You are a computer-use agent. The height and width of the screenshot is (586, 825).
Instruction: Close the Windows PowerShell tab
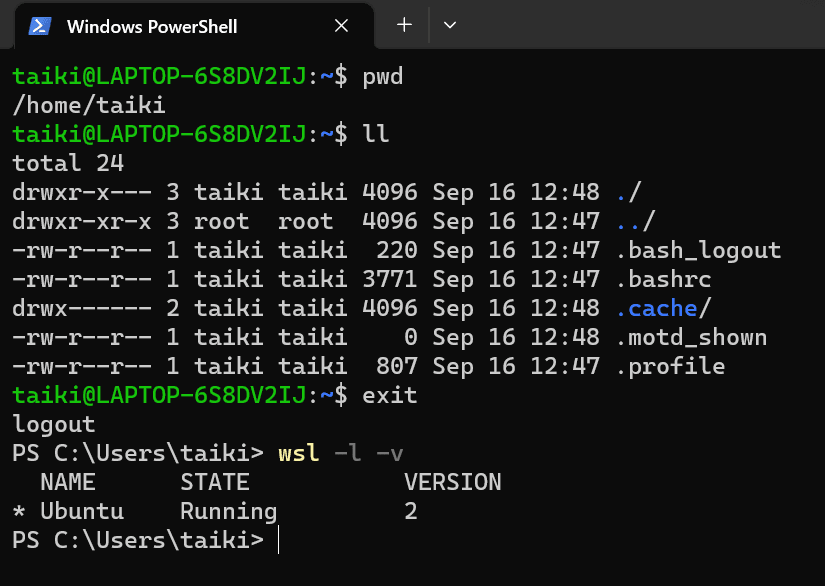coord(341,25)
